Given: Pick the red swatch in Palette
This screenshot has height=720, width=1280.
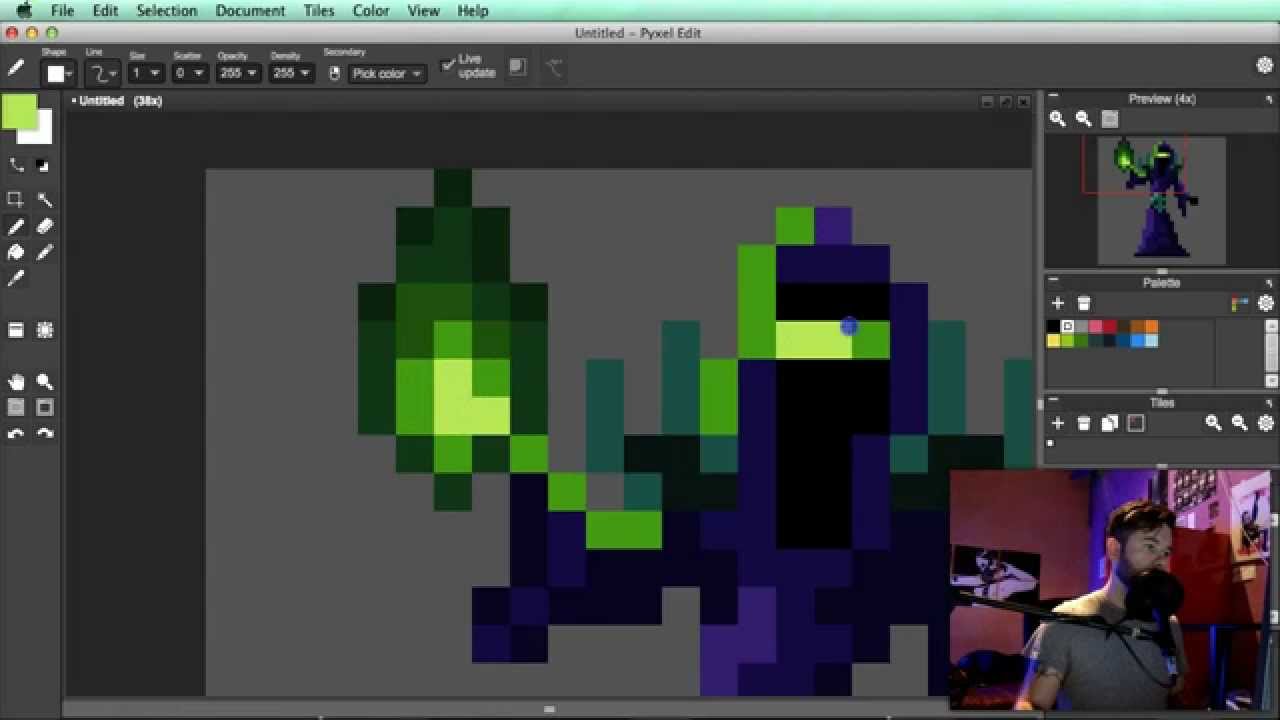Looking at the screenshot, I should [1109, 327].
